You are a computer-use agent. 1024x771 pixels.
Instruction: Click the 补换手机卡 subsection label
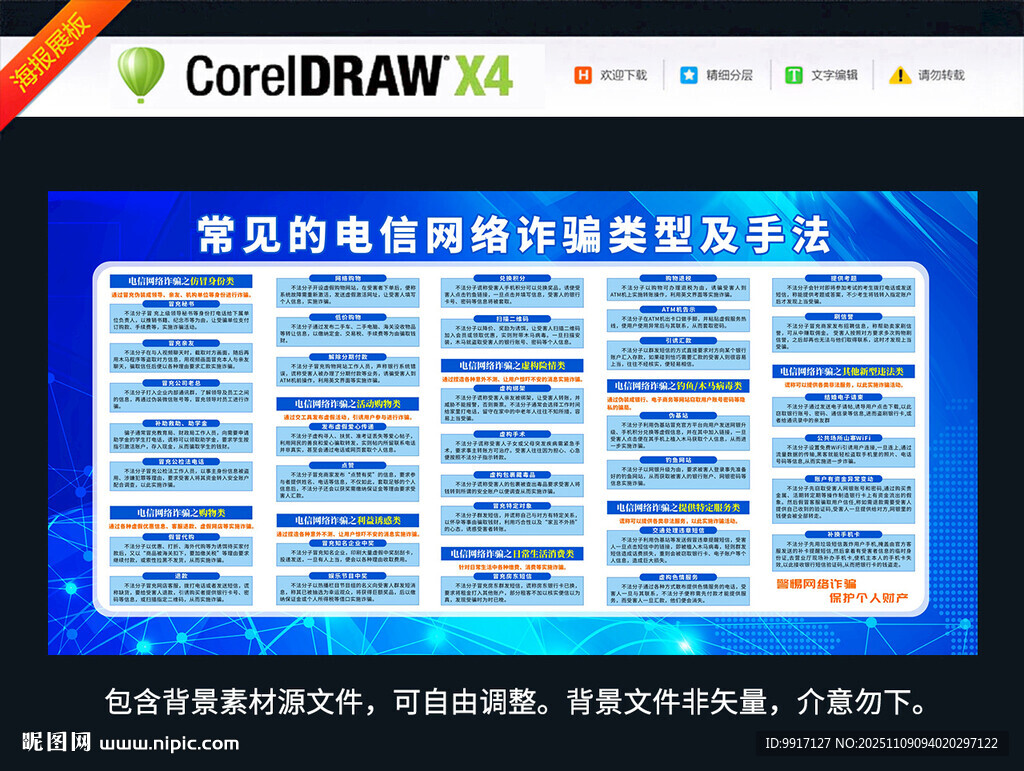point(843,534)
